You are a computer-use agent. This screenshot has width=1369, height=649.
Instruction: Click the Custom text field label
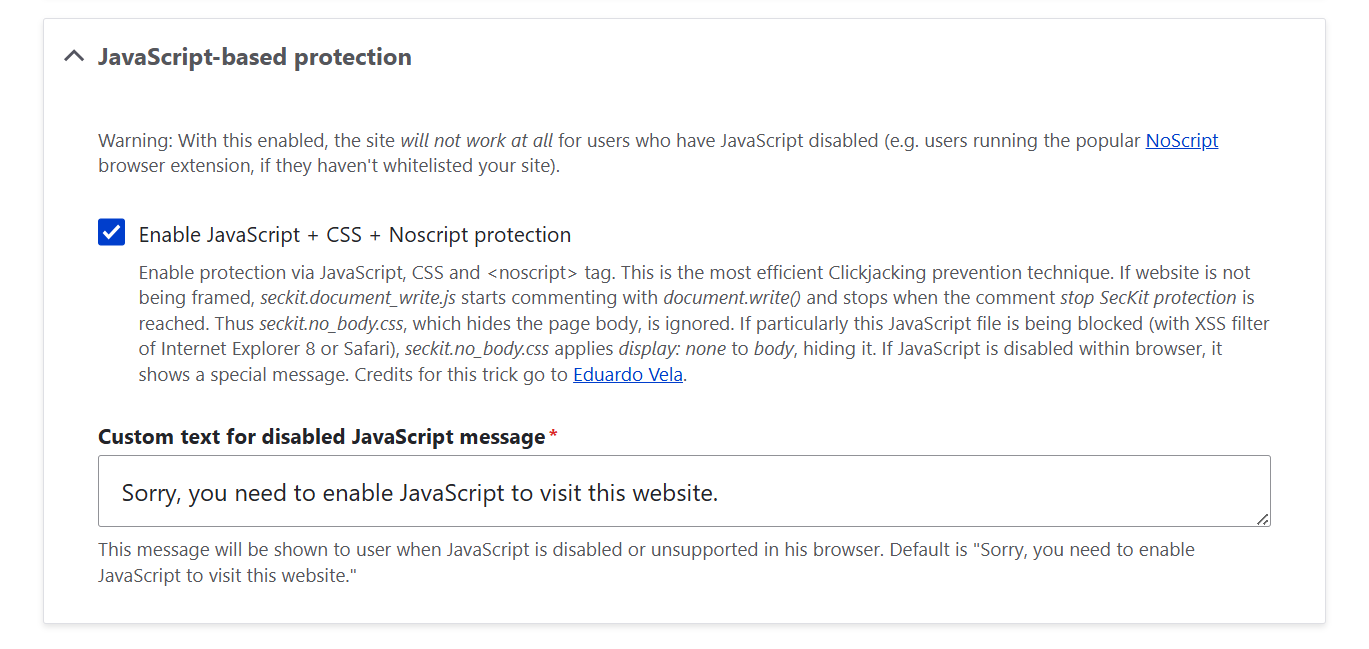(x=319, y=436)
